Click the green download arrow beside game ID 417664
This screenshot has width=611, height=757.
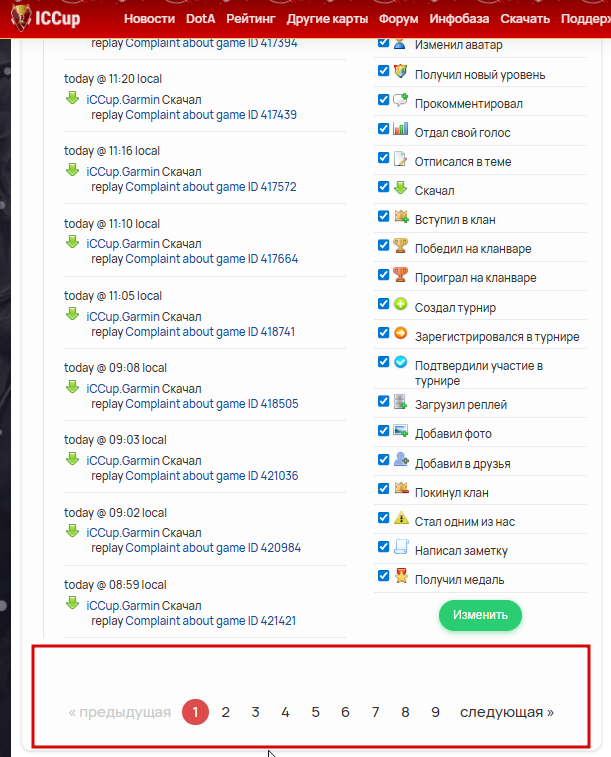72,242
